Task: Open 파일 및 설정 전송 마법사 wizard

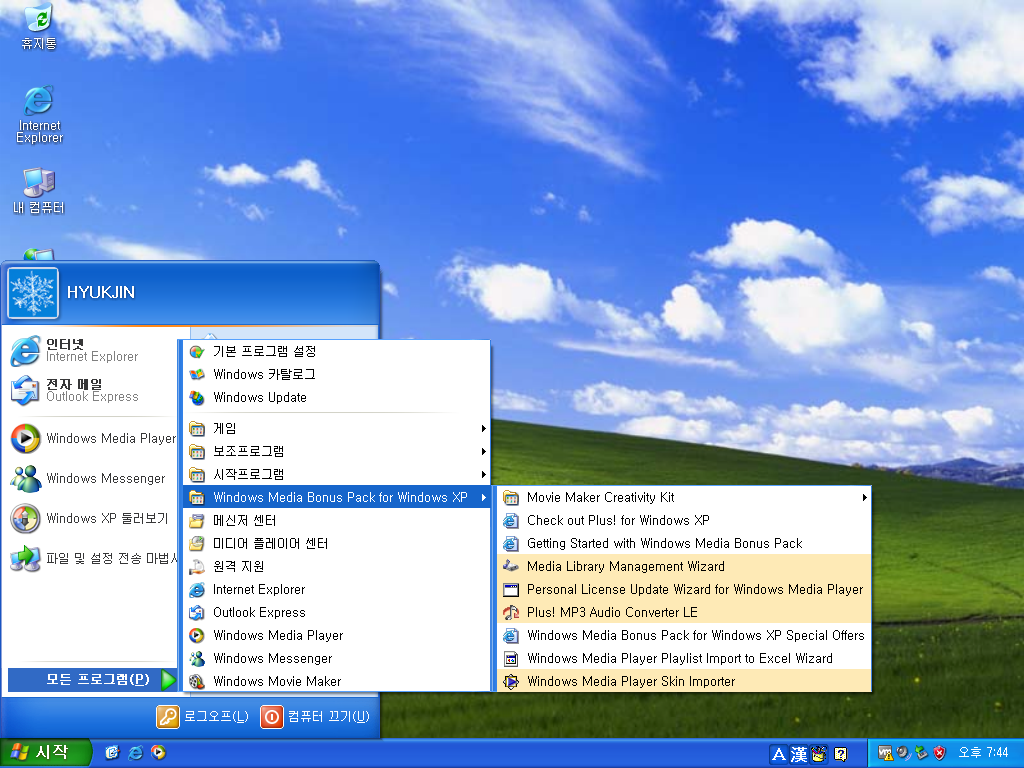Action: [93, 558]
